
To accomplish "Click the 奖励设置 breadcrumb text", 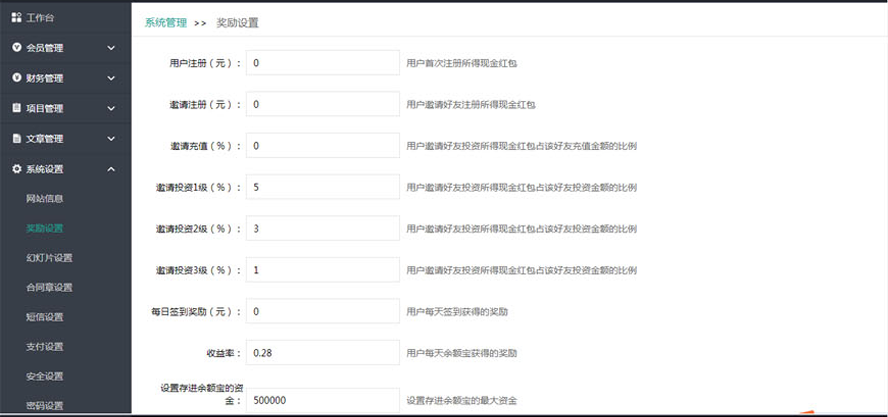I will pyautogui.click(x=237, y=23).
